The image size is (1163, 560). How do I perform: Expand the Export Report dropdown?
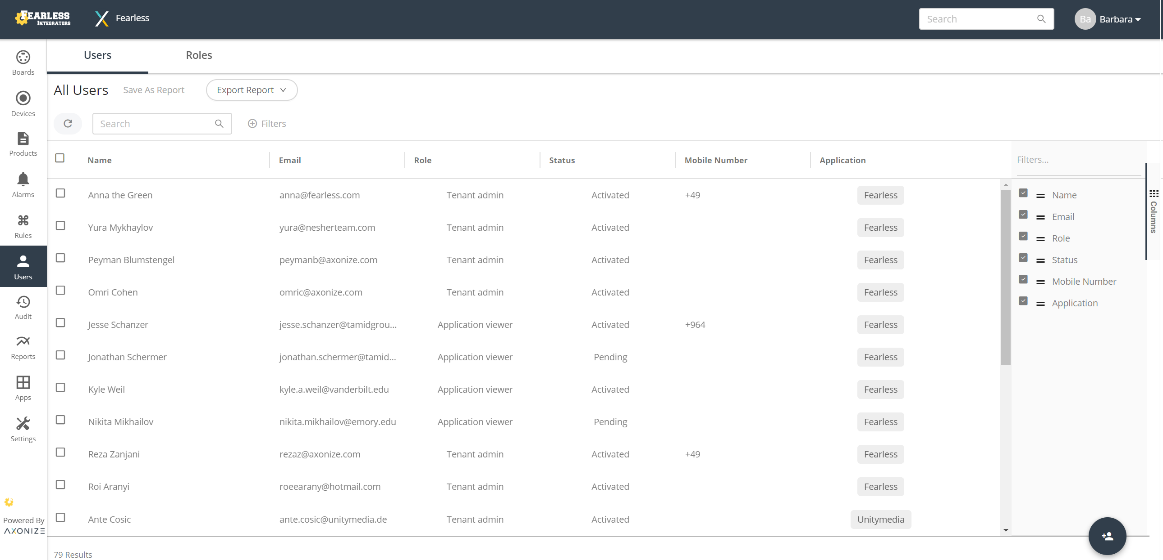(252, 90)
